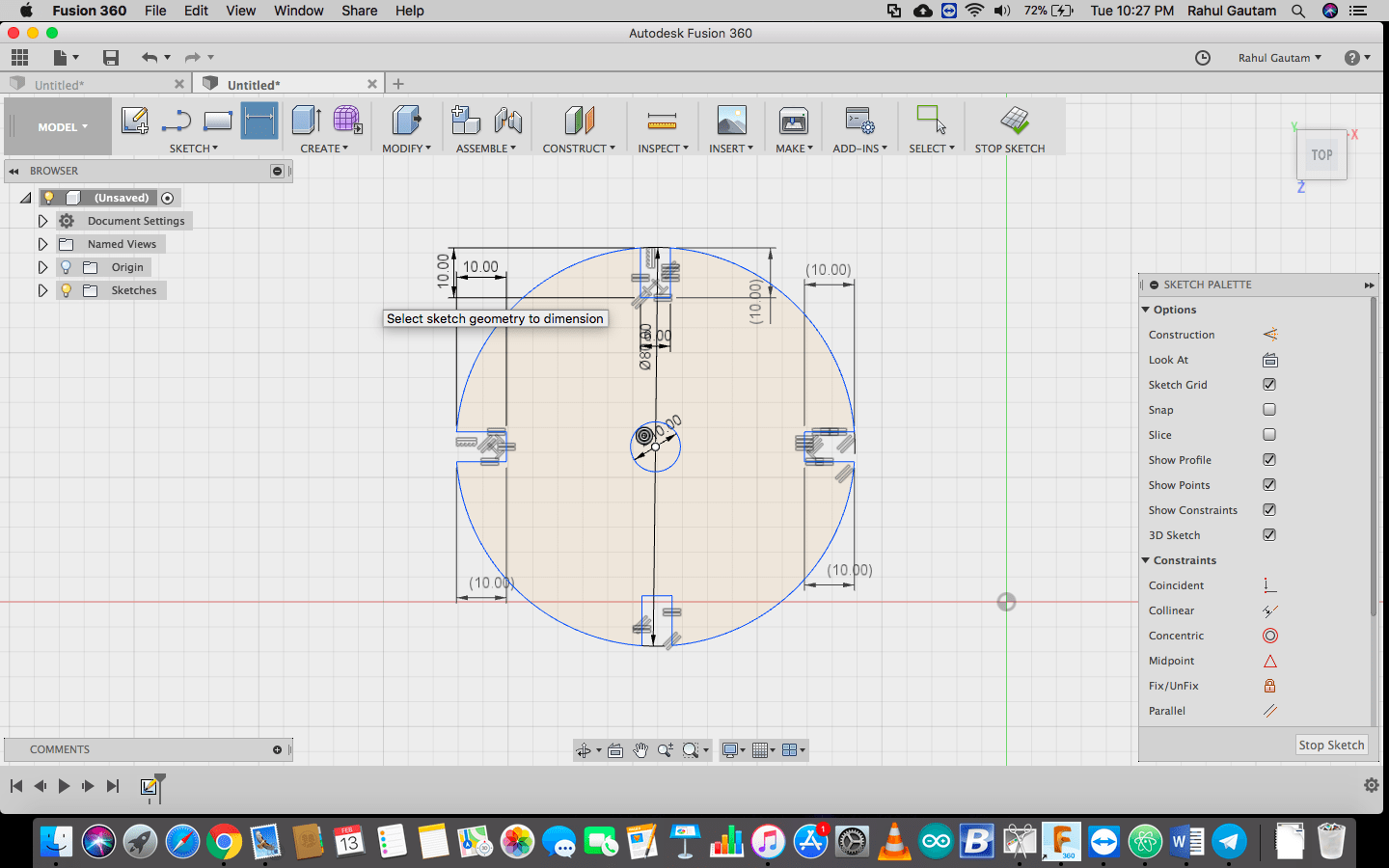Image resolution: width=1389 pixels, height=868 pixels.
Task: Expand the Sketches tree node
Action: point(42,290)
